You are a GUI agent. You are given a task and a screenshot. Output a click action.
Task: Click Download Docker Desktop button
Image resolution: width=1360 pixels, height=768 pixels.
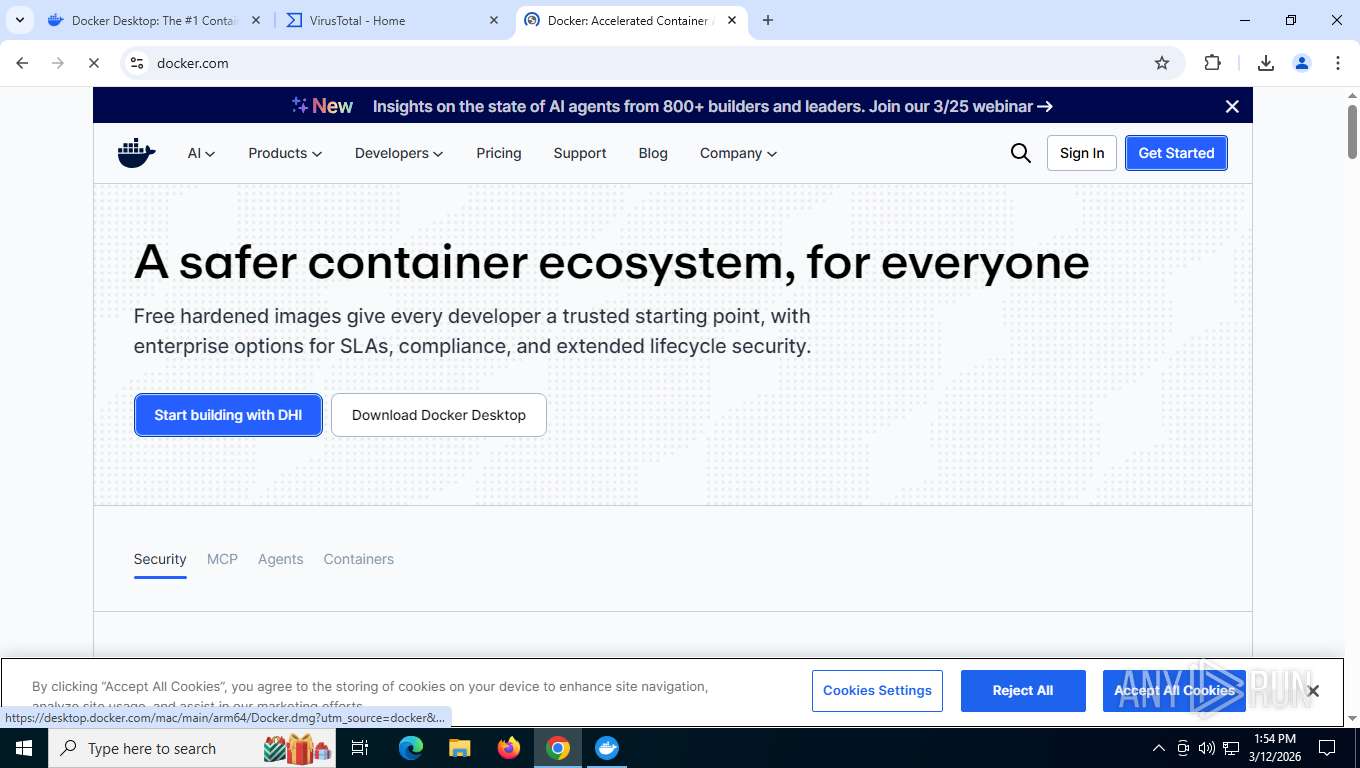pos(439,415)
